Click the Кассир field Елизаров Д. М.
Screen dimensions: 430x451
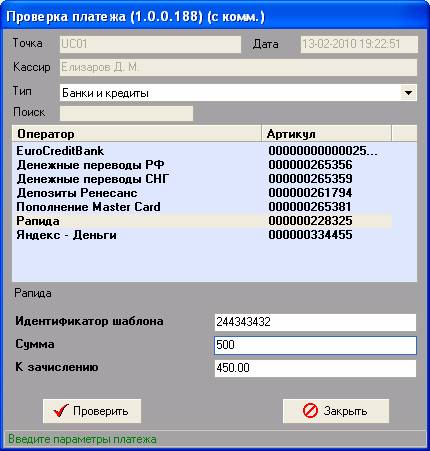pos(238,68)
